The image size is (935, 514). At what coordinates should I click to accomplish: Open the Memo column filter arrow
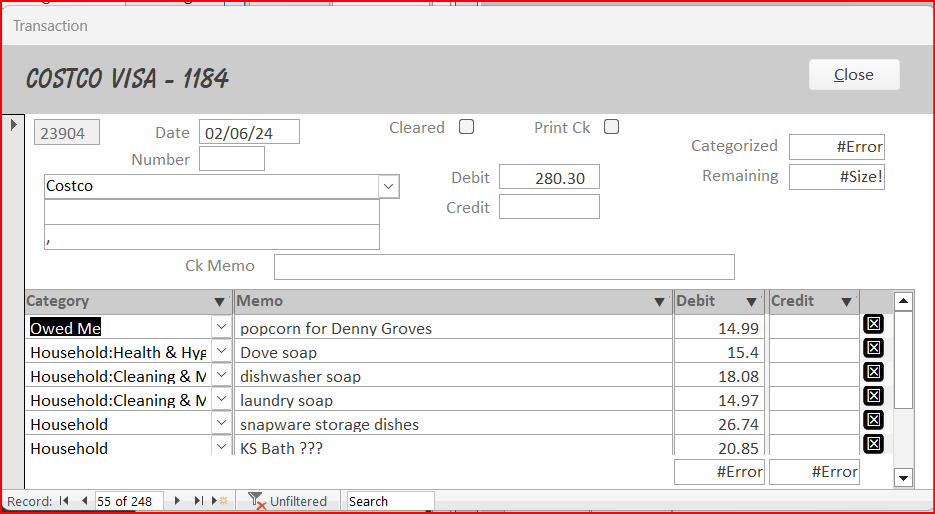[x=660, y=302]
